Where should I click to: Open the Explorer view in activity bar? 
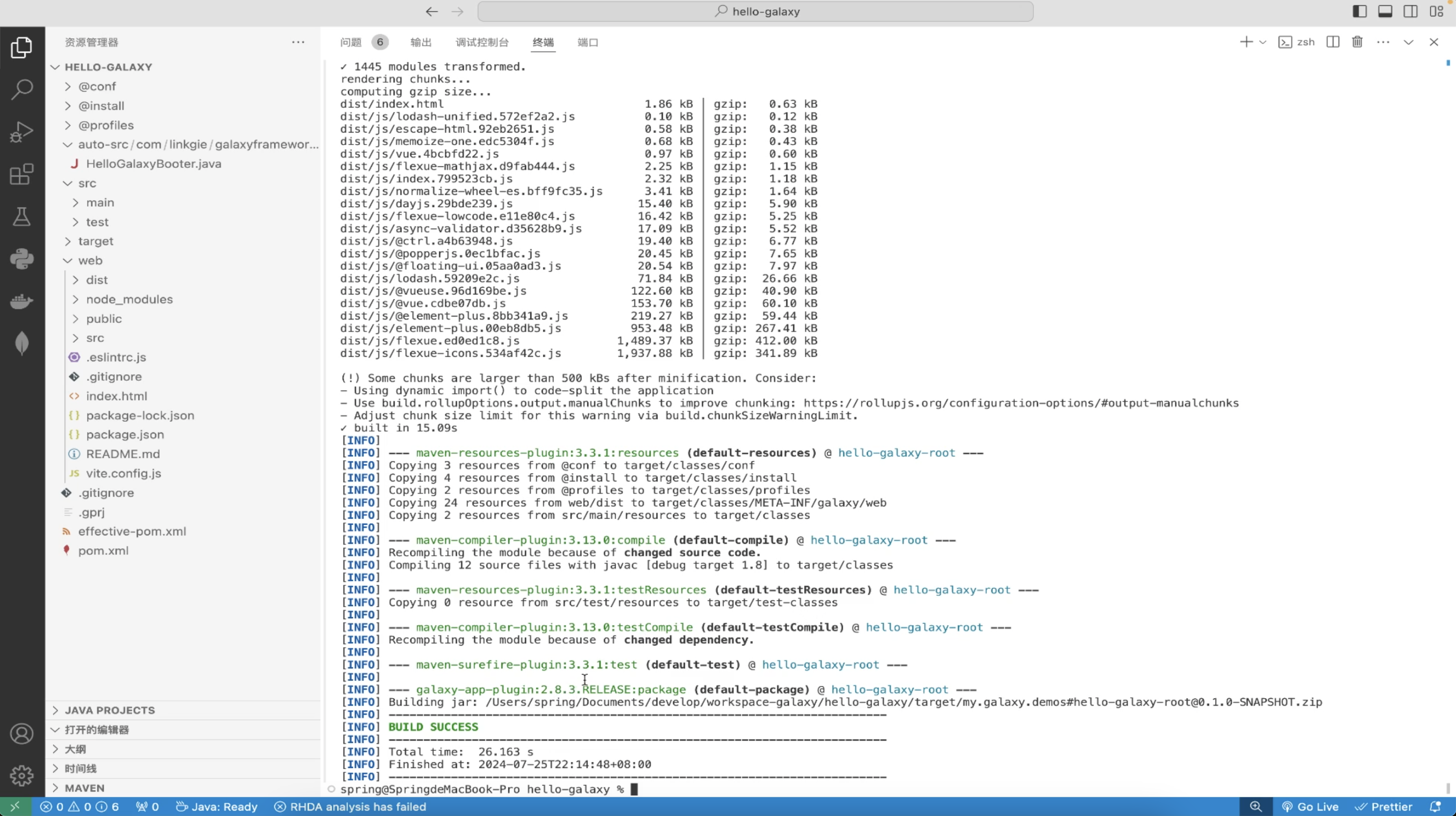point(22,48)
